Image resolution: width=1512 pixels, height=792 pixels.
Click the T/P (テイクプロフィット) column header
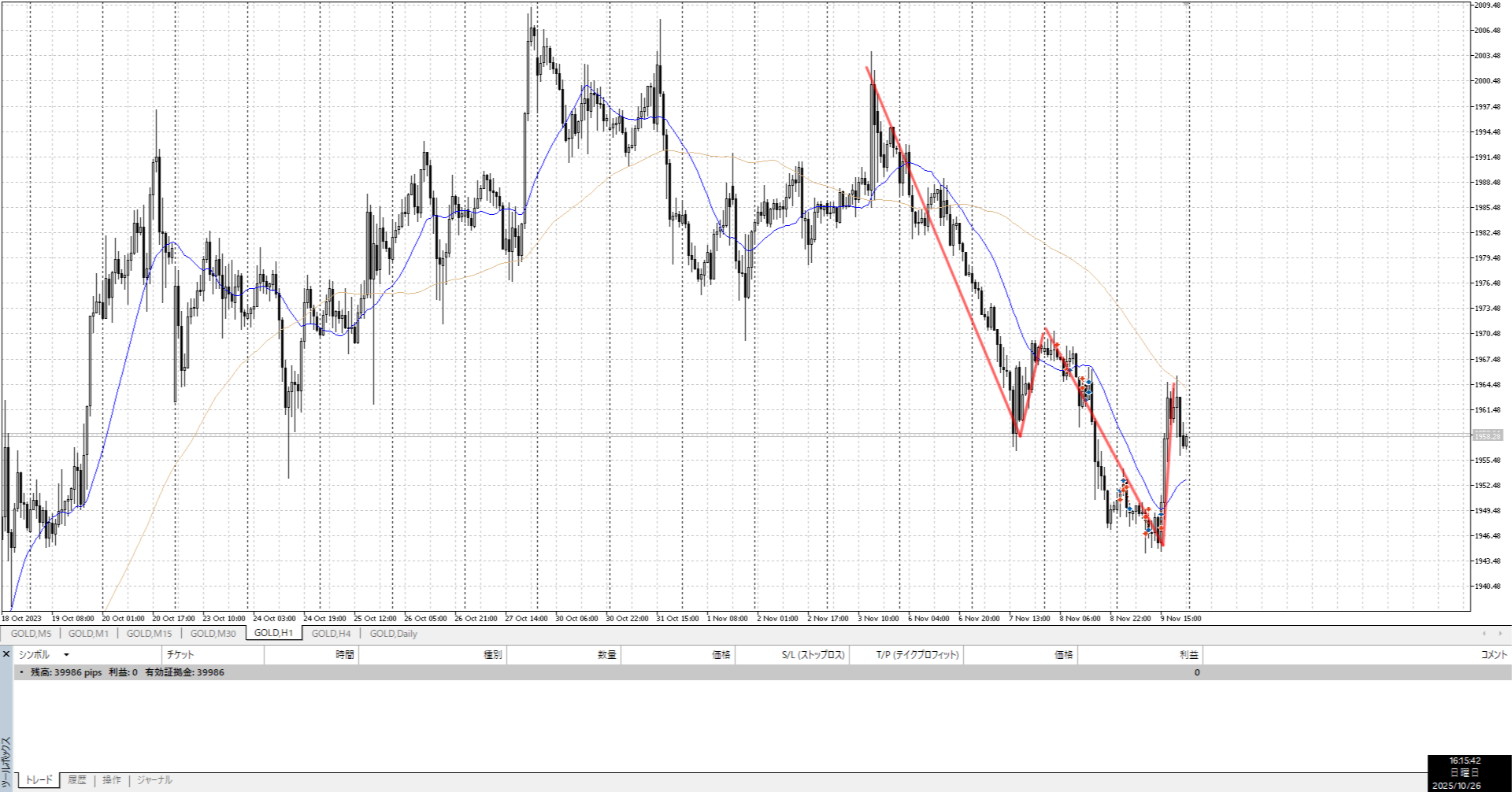click(917, 655)
